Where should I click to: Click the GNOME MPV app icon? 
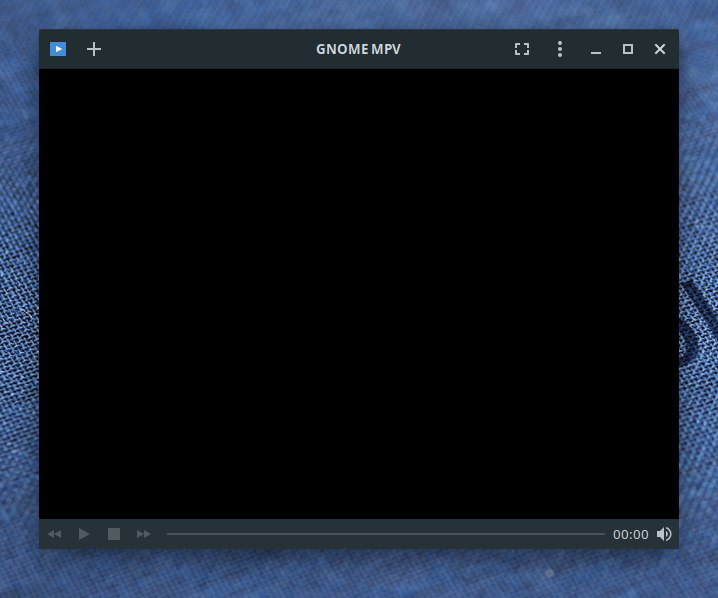(58, 49)
